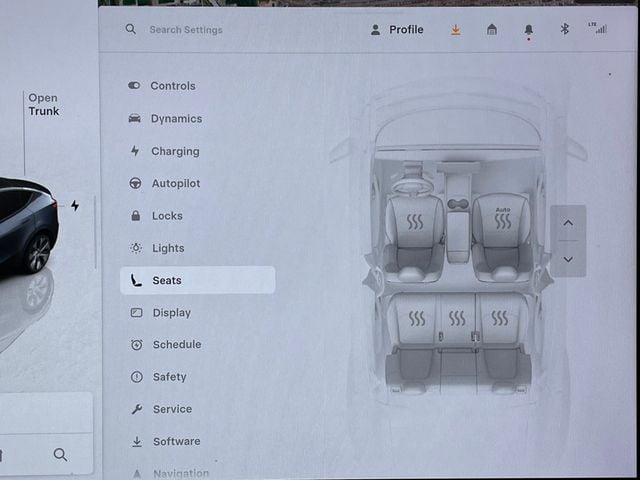Image resolution: width=640 pixels, height=480 pixels.
Task: Open the notifications bell icon
Action: pos(528,30)
